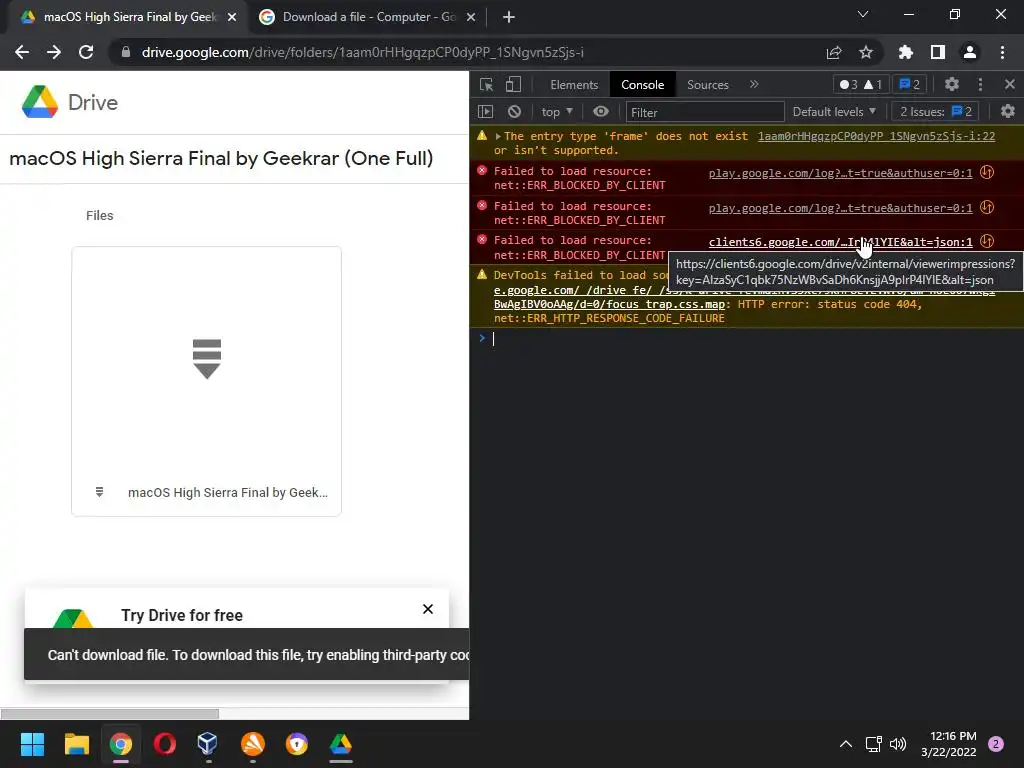Show the console sidebar
Image resolution: width=1024 pixels, height=768 pixels.
(x=485, y=112)
